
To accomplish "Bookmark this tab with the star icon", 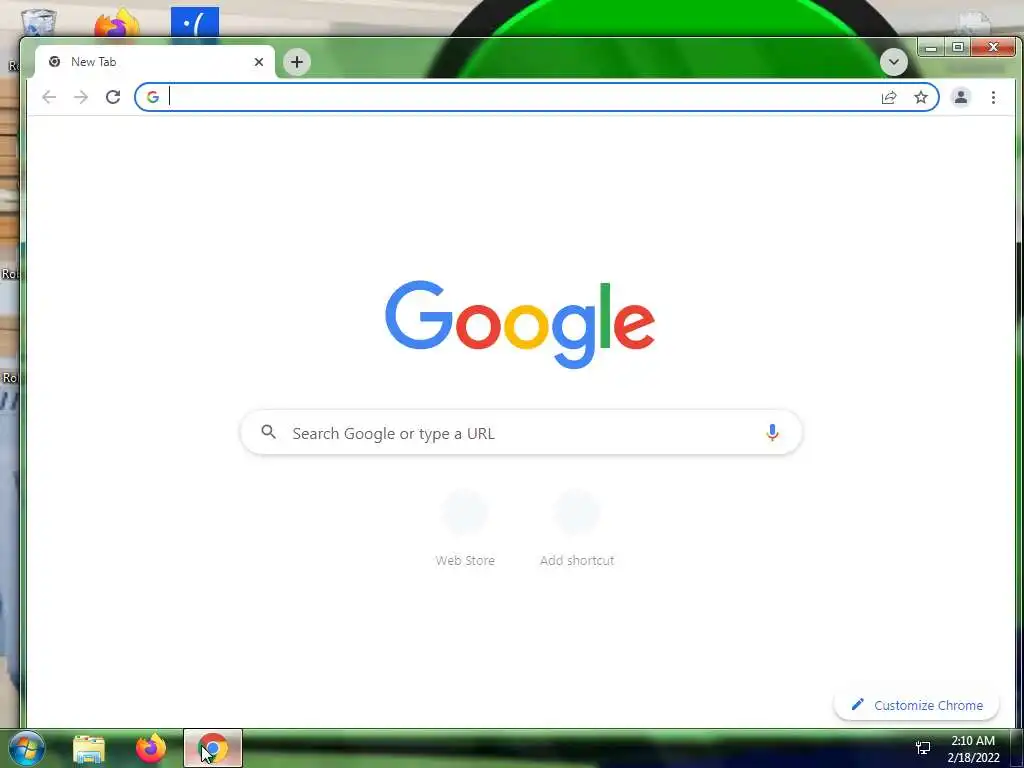I will tap(921, 97).
